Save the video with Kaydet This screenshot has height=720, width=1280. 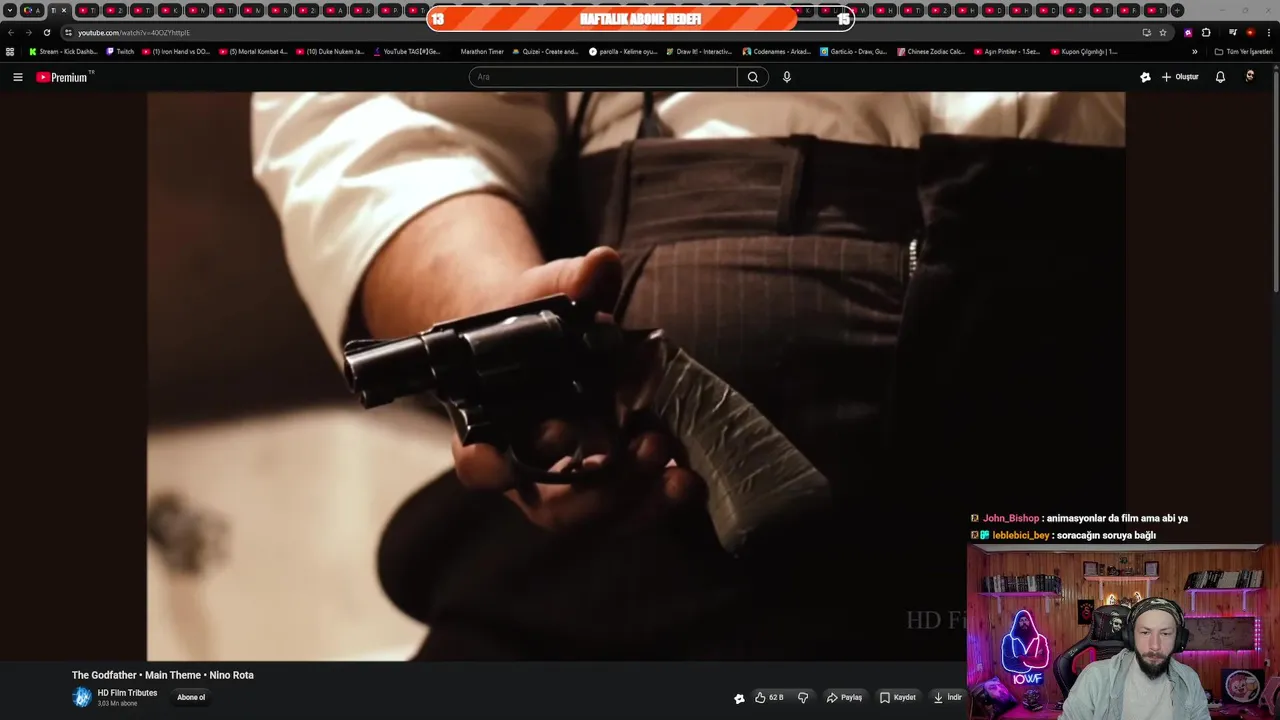point(897,697)
